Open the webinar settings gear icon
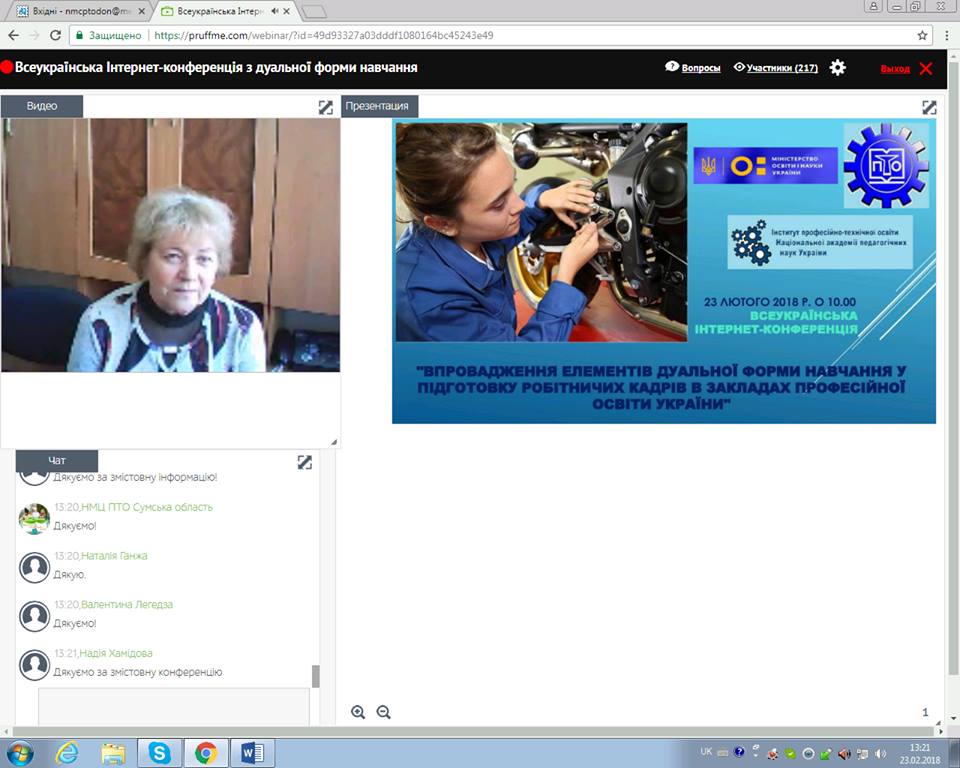The width and height of the screenshot is (960, 768). tap(838, 68)
